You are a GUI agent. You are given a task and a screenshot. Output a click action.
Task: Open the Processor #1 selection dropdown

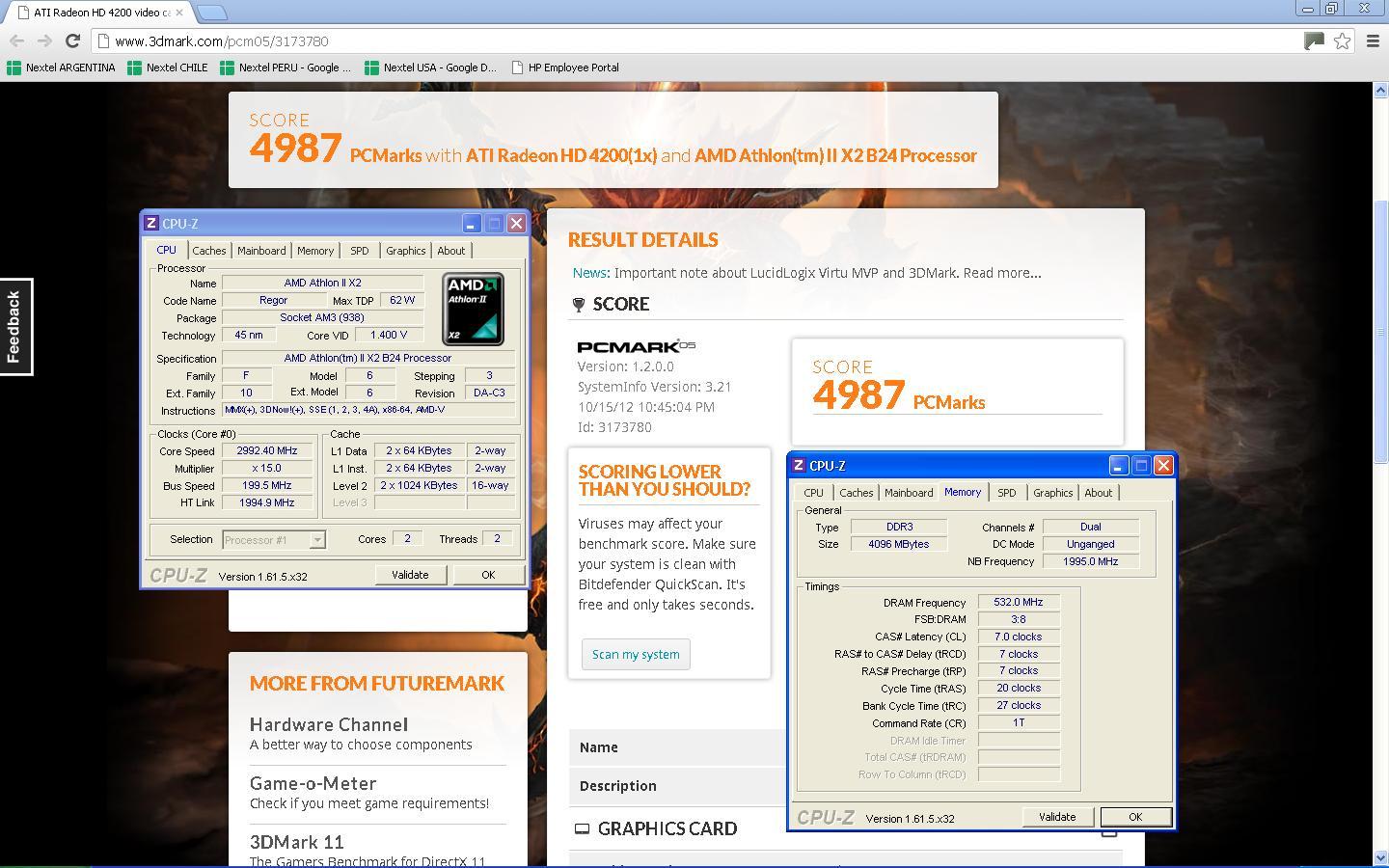(x=274, y=540)
